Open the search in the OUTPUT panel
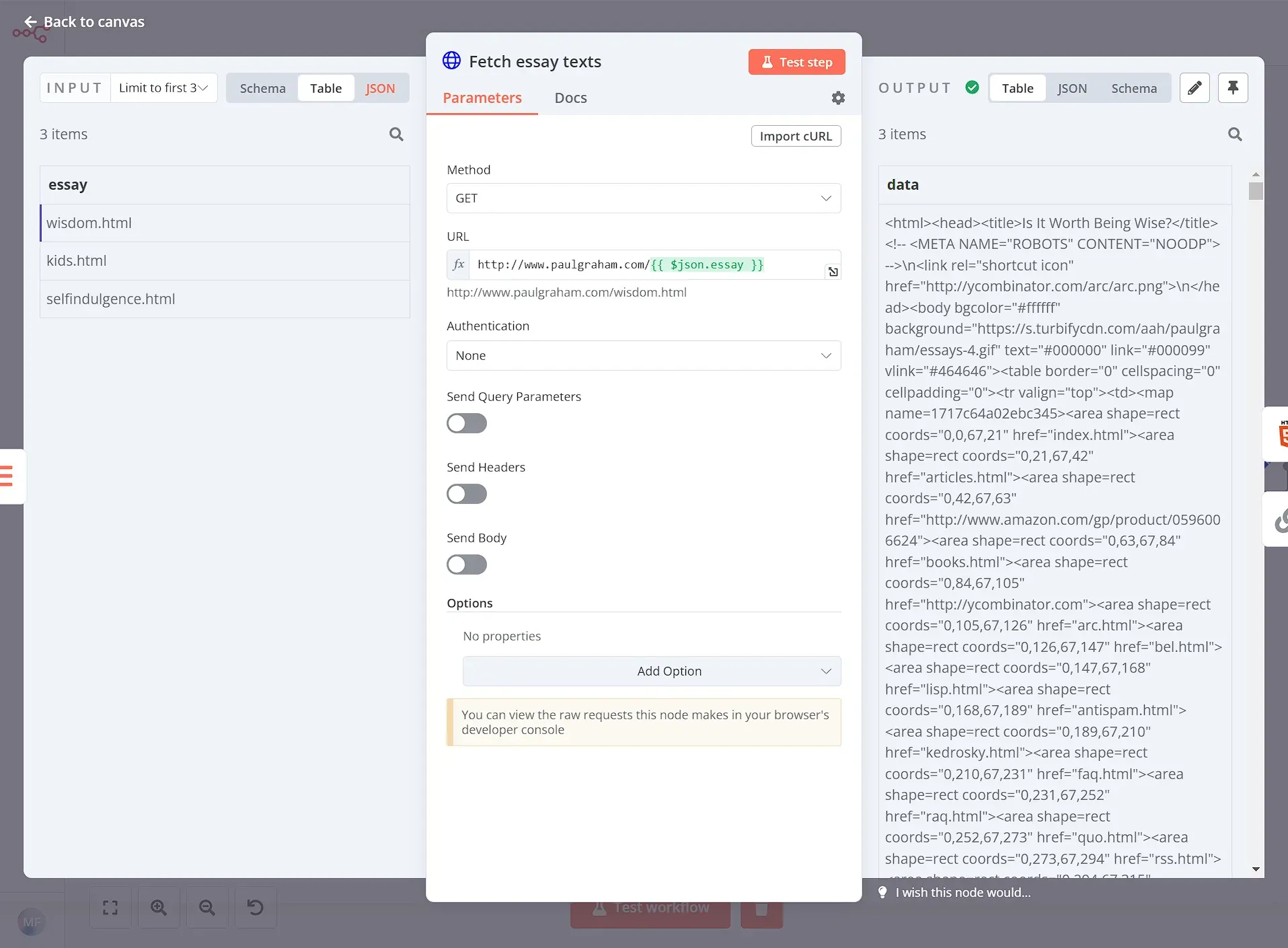This screenshot has width=1288, height=948. (1235, 134)
